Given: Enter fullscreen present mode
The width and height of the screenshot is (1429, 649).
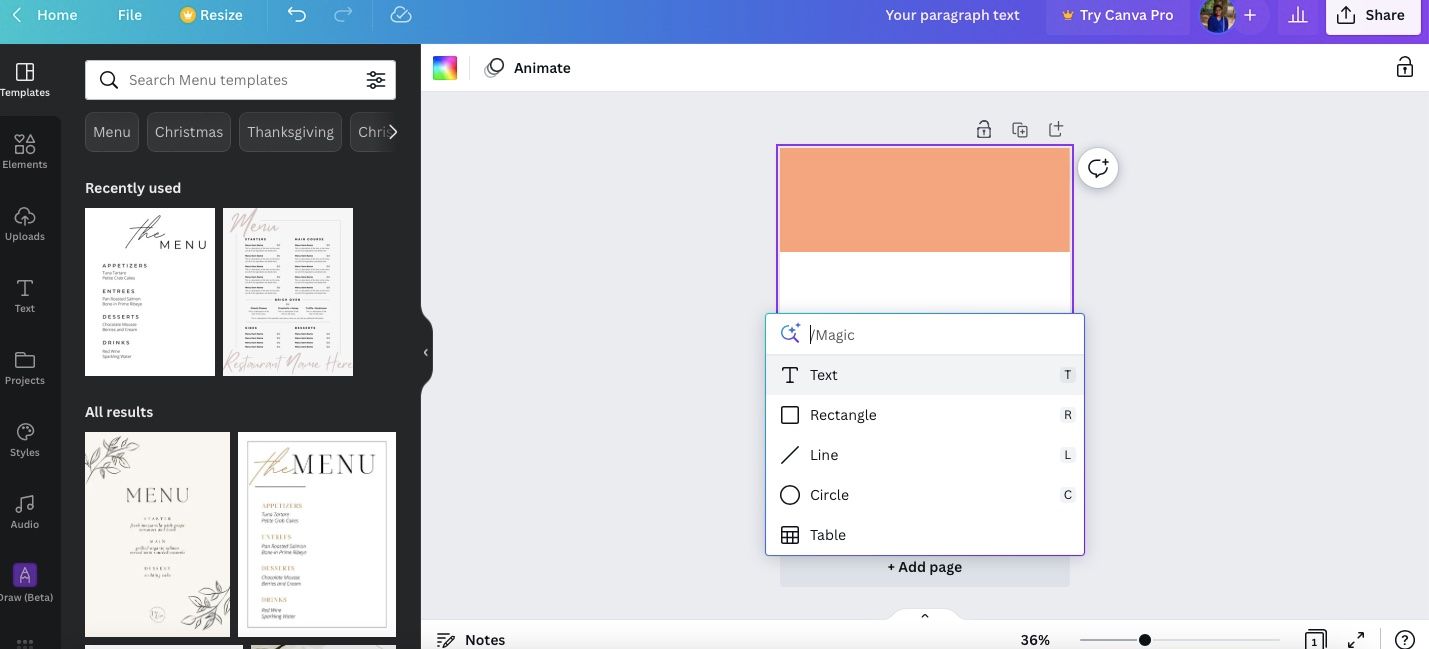Looking at the screenshot, I should 1356,640.
